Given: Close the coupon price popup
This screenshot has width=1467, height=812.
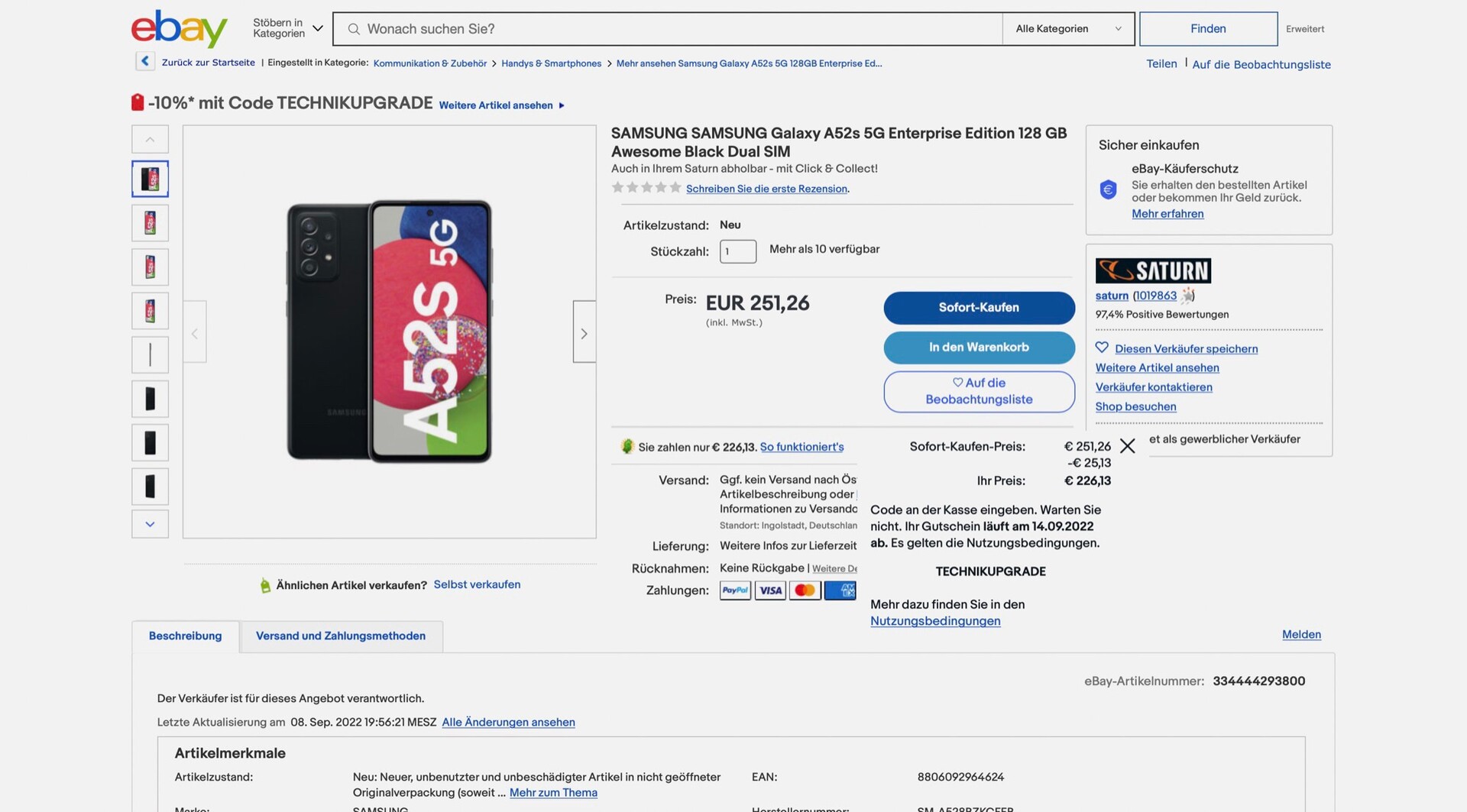Looking at the screenshot, I should pos(1127,446).
